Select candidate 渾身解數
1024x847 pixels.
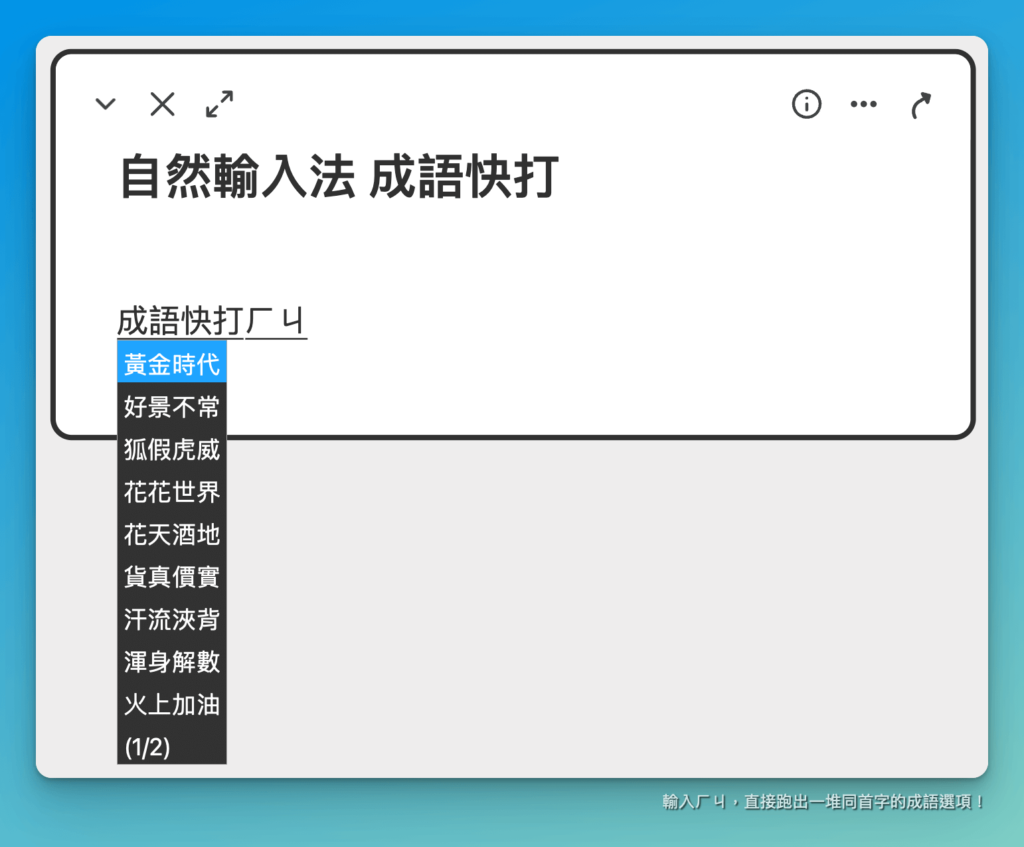172,660
